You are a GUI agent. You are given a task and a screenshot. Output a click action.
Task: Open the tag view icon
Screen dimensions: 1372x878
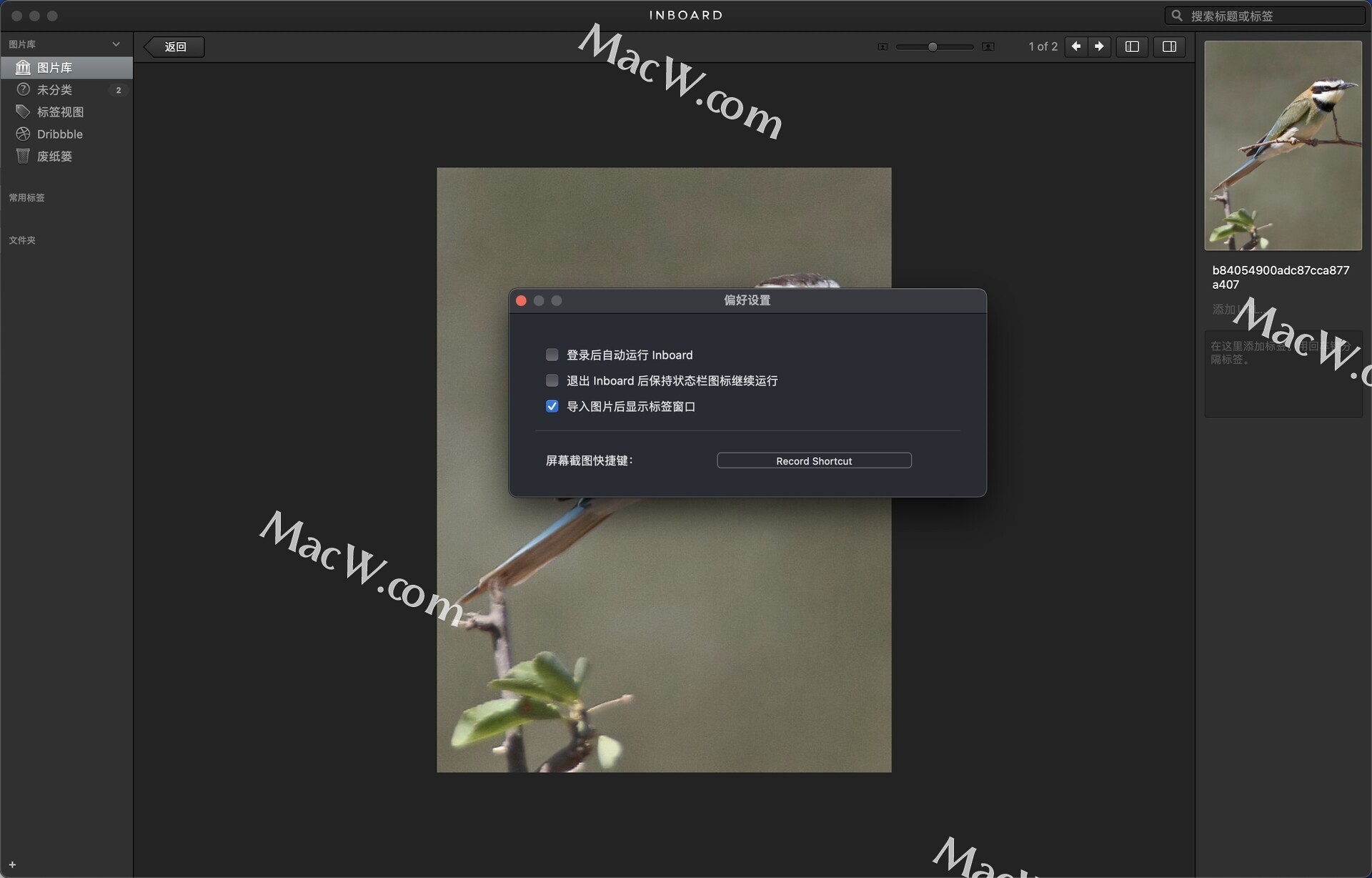pyautogui.click(x=23, y=112)
